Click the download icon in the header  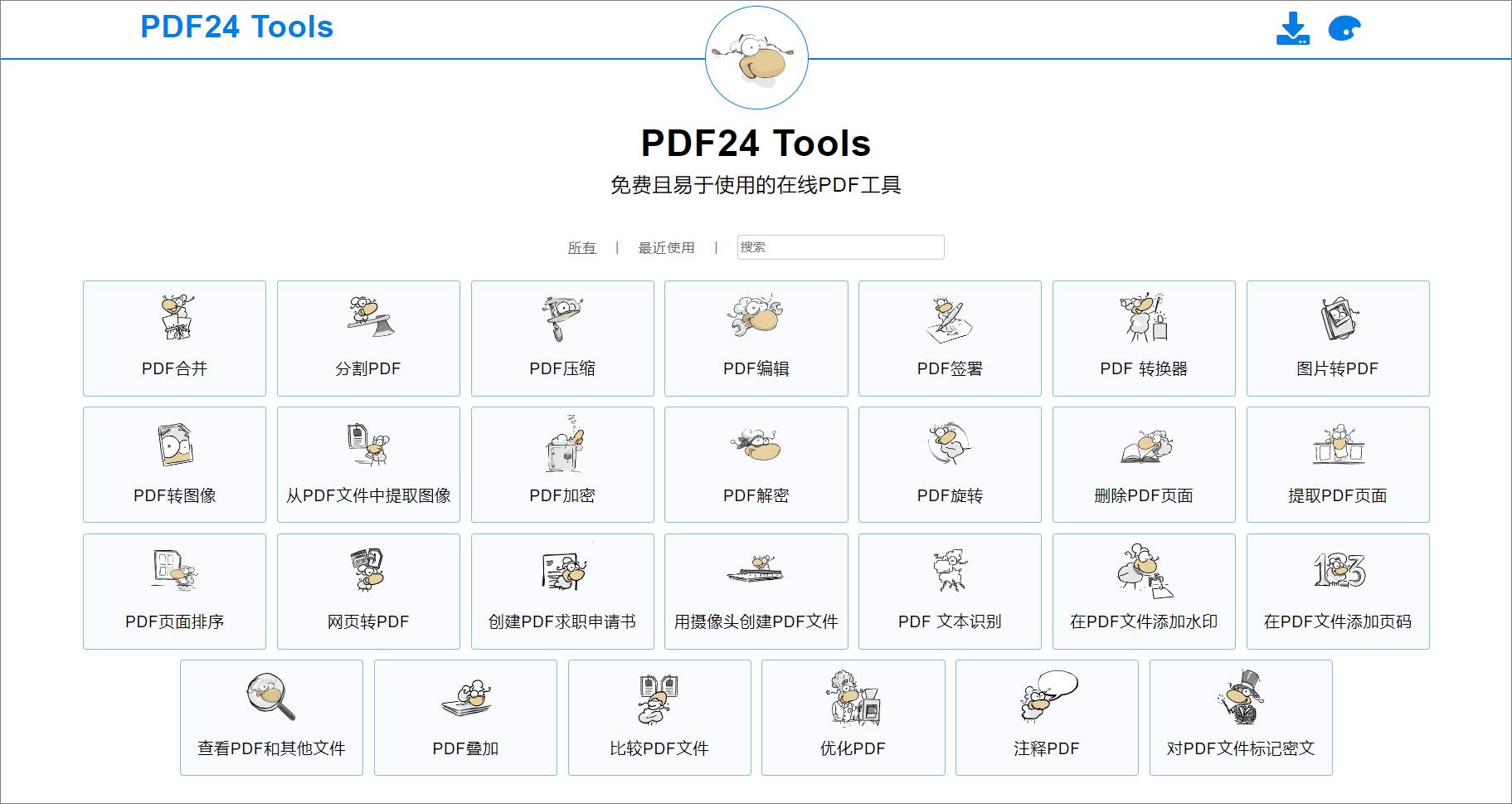click(x=1295, y=27)
